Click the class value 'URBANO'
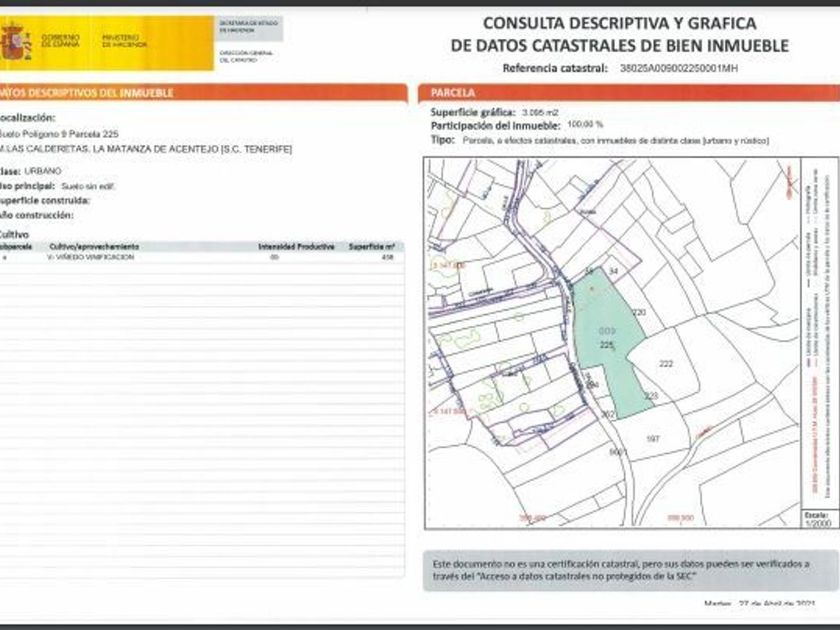Image resolution: width=840 pixels, height=630 pixels. [43, 171]
